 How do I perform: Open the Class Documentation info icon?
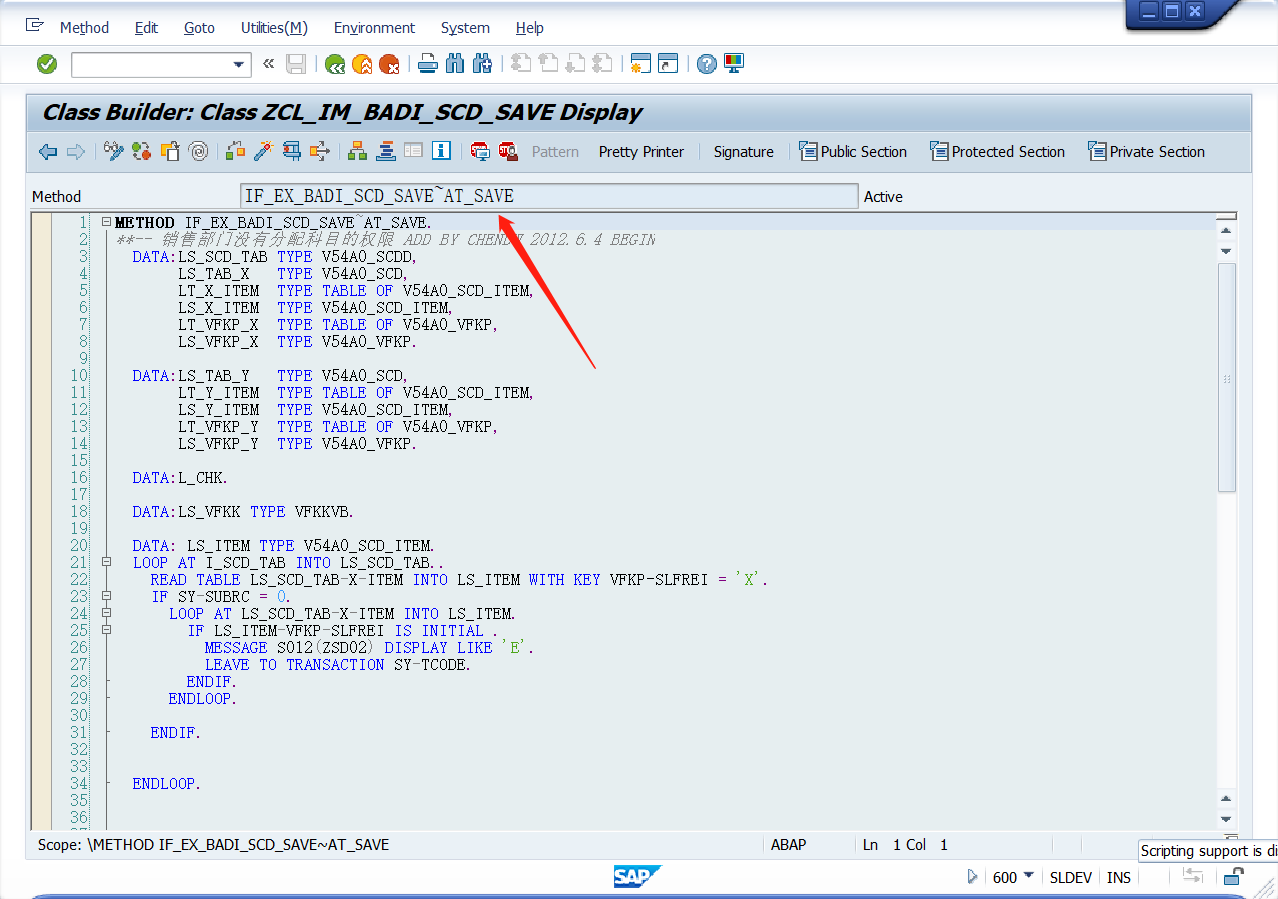pyautogui.click(x=440, y=151)
